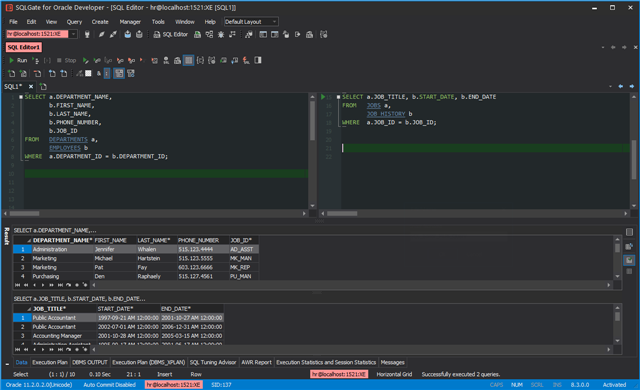Switch to the Execution Plan tab
Screen dimensions: 640x390
[x=50, y=362]
